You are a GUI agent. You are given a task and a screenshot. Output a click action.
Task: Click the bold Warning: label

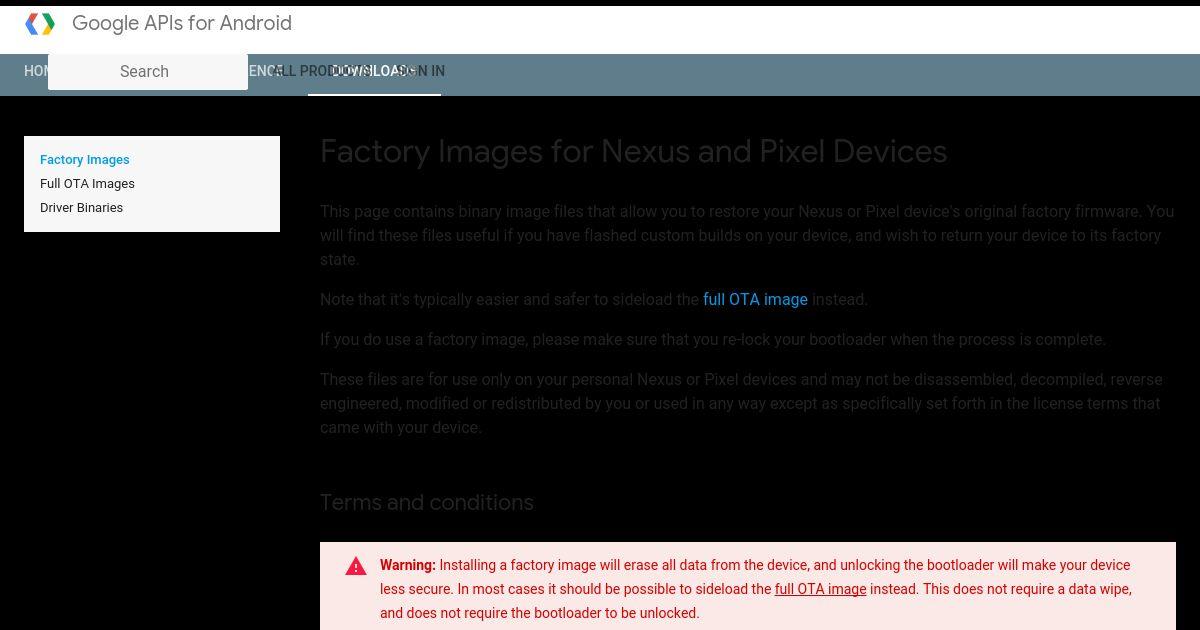click(408, 565)
